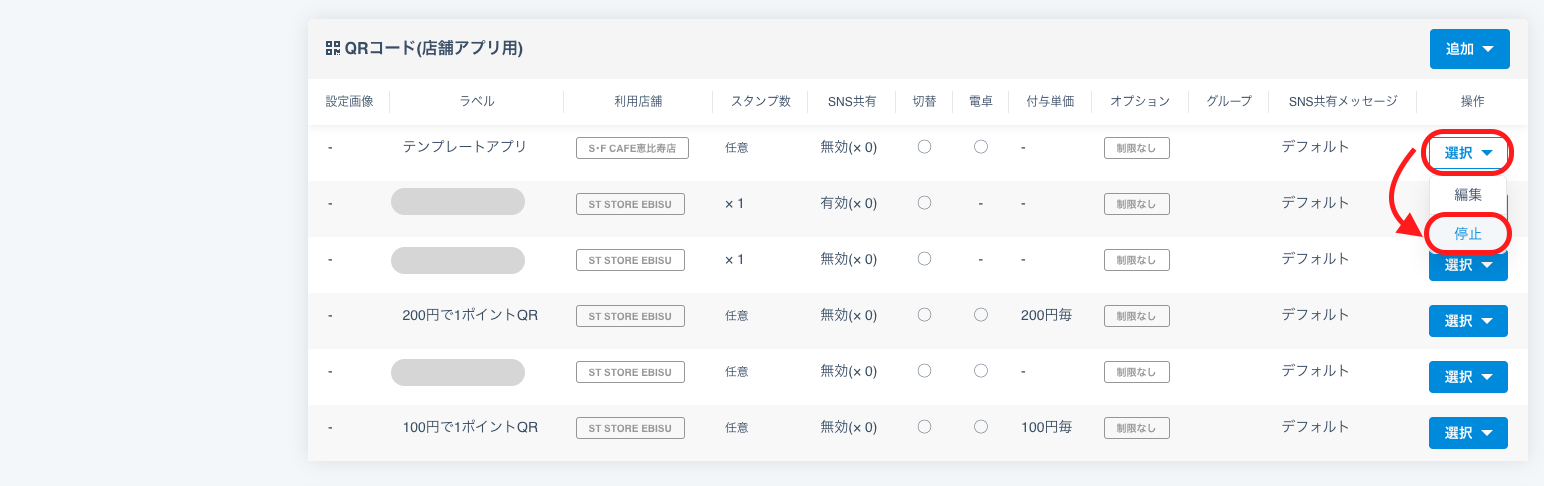
Task: Toggle 切替 circle in 100円で1ポイントQR row
Action: pyautogui.click(x=924, y=427)
